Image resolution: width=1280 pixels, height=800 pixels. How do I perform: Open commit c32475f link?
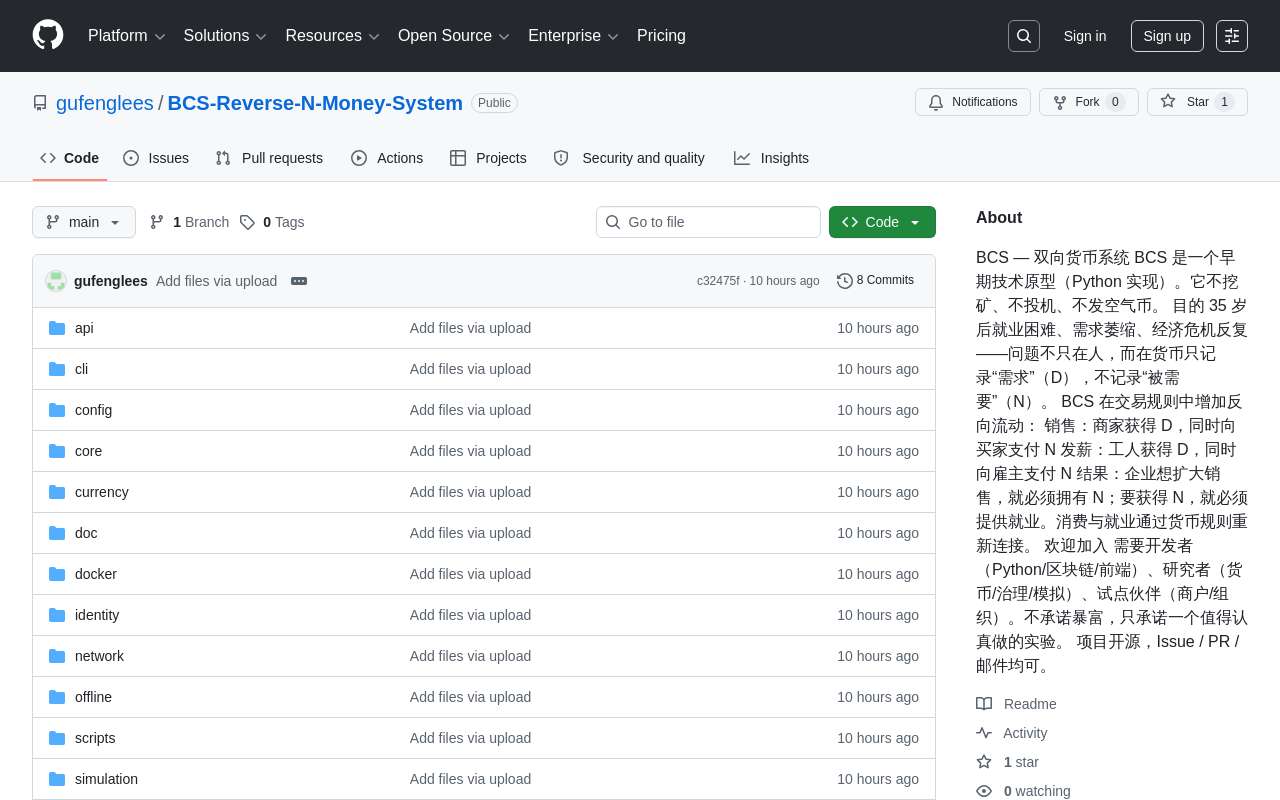pyautogui.click(x=718, y=281)
